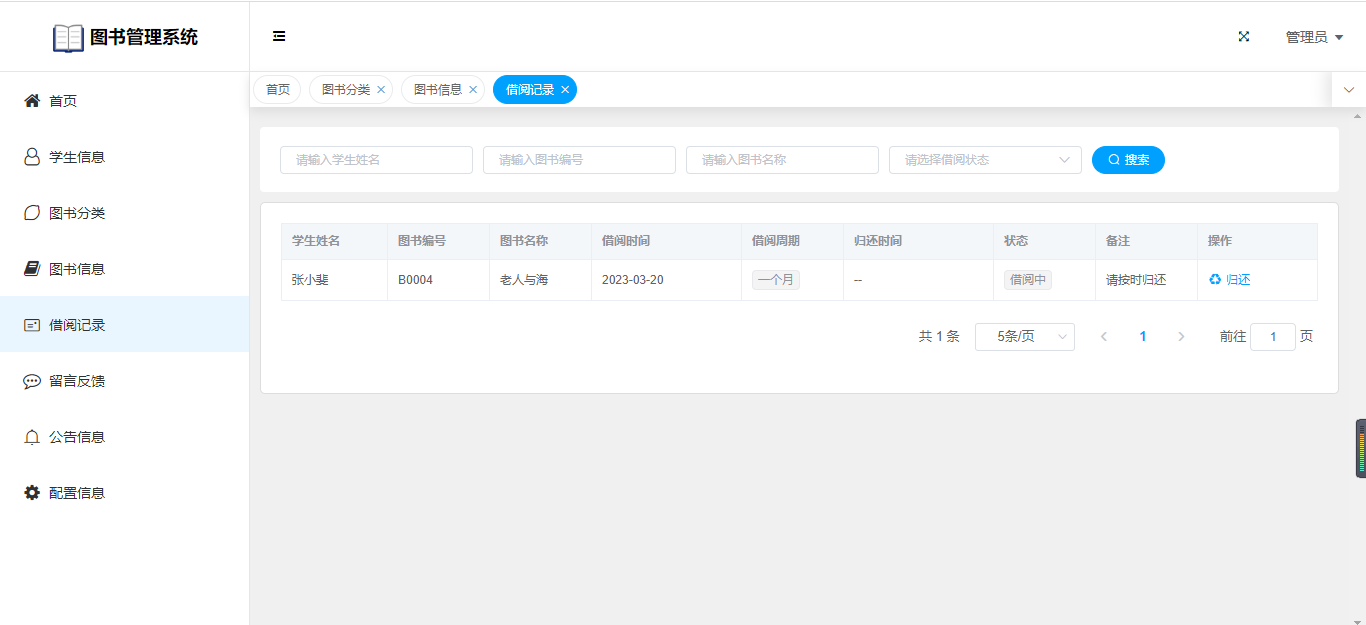Click the bell icon for 公告信息
Viewport: 1366px width, 625px height.
(x=32, y=437)
